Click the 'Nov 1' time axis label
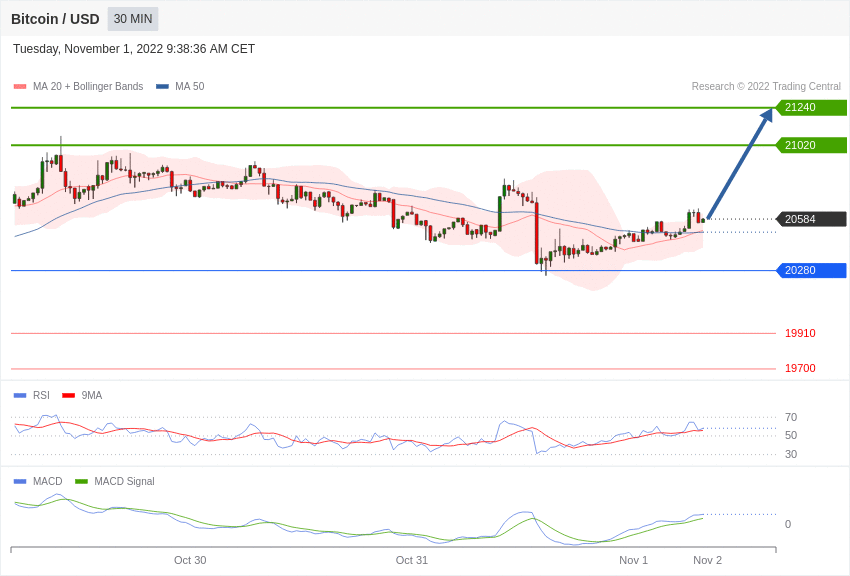The image size is (850, 576). (x=633, y=560)
